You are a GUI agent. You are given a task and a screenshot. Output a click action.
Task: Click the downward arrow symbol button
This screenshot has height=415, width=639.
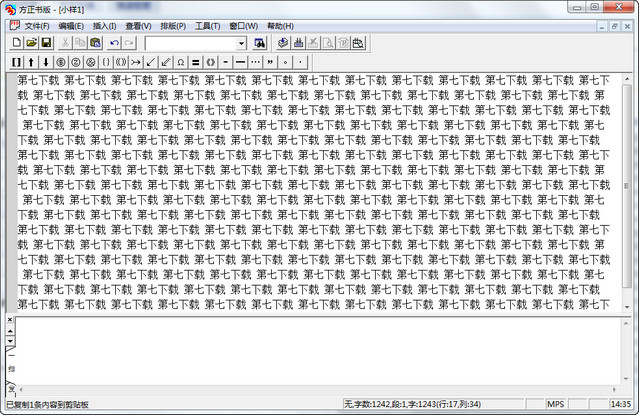pos(45,62)
